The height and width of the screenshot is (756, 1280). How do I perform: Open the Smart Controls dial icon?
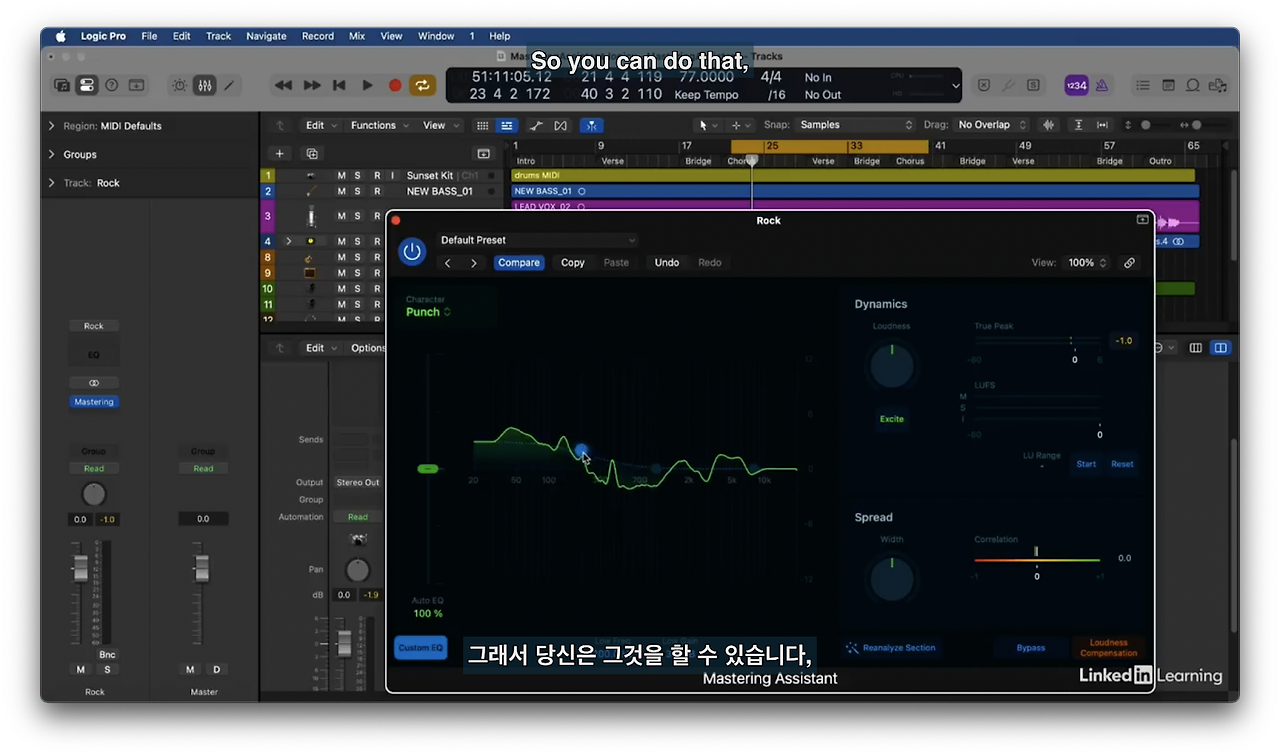pyautogui.click(x=179, y=86)
